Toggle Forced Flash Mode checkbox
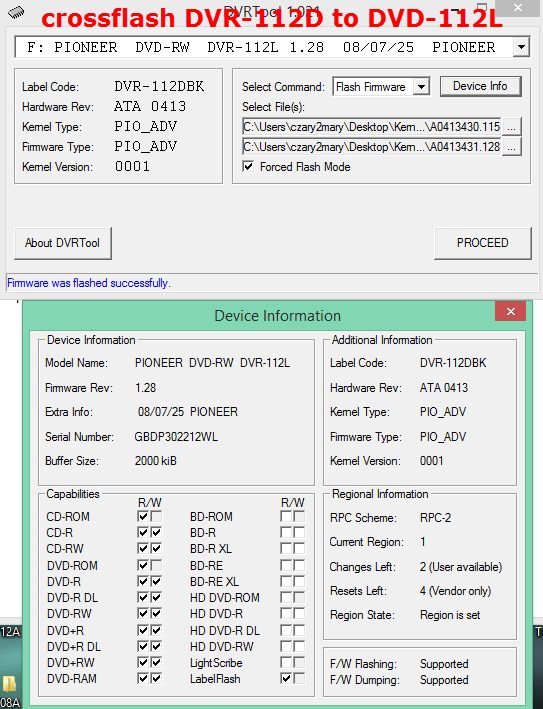 tap(248, 166)
